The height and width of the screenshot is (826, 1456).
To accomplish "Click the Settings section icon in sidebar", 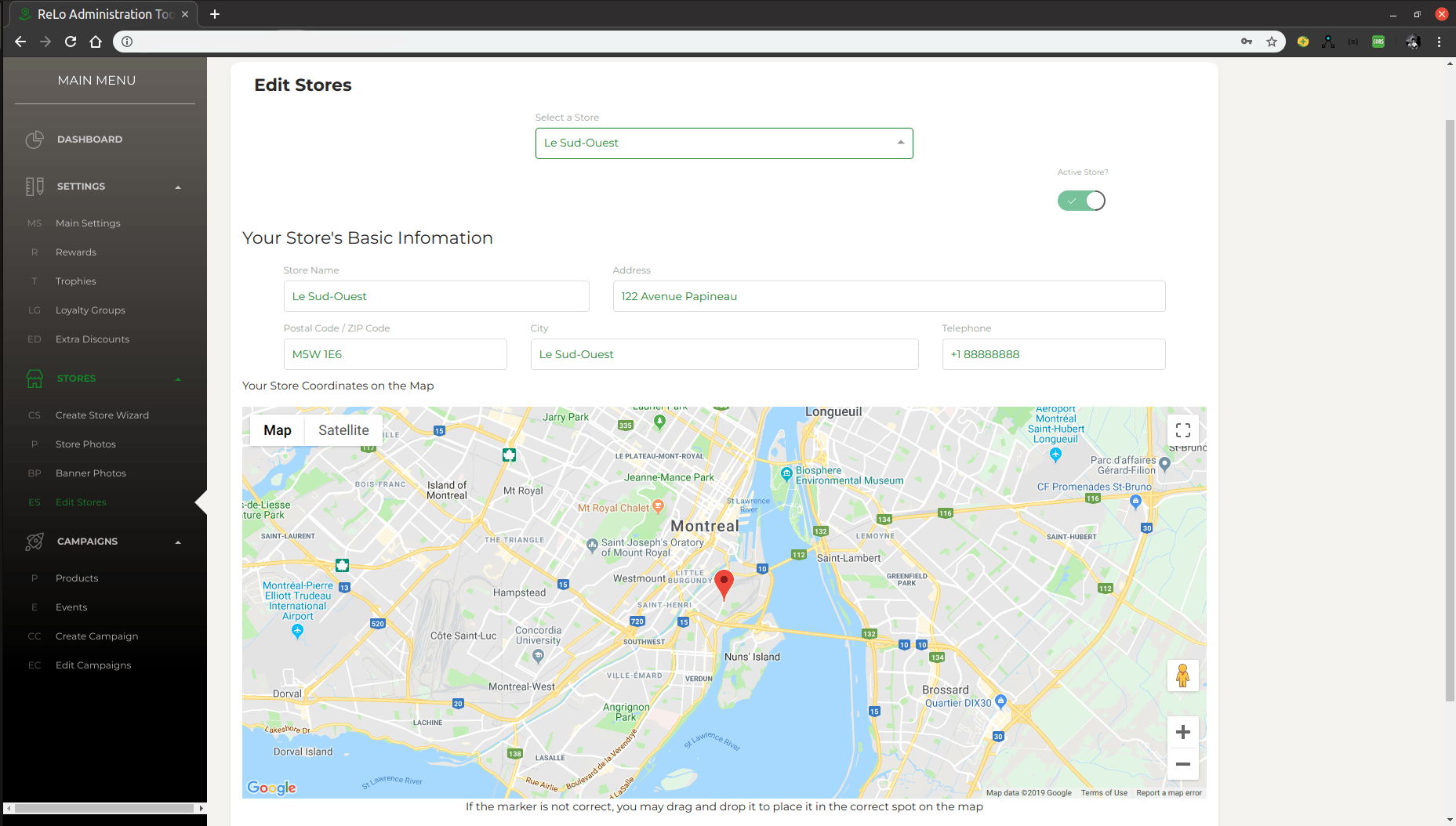I will coord(34,186).
